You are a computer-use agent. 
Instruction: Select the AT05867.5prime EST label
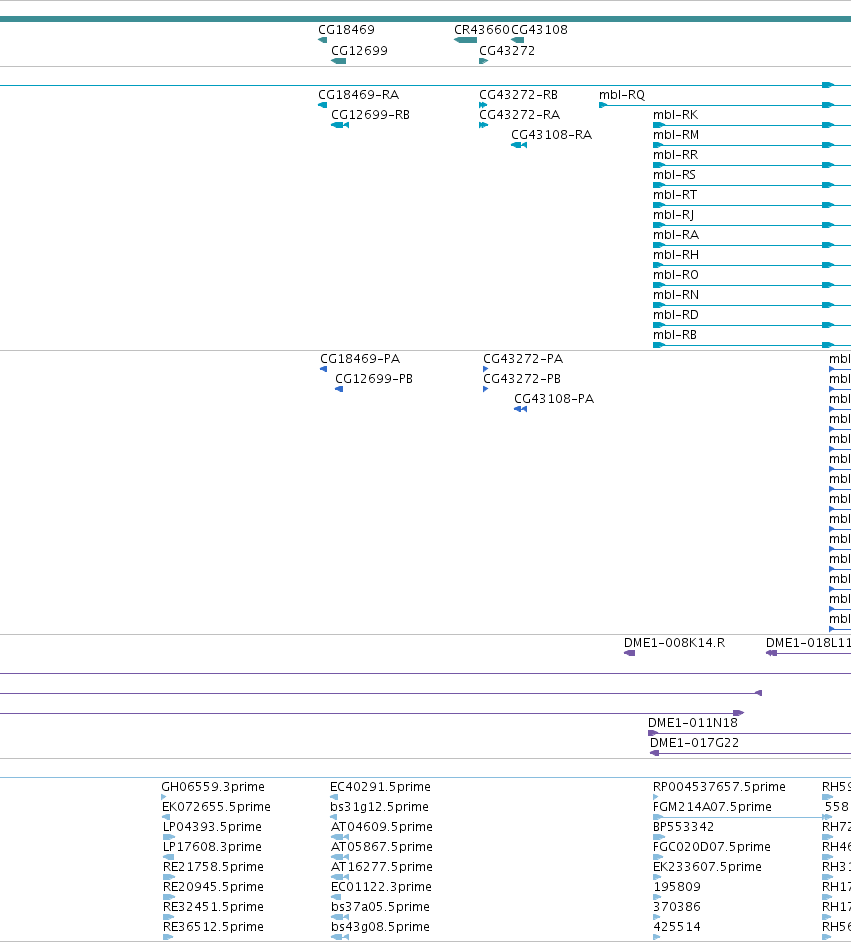pos(381,846)
